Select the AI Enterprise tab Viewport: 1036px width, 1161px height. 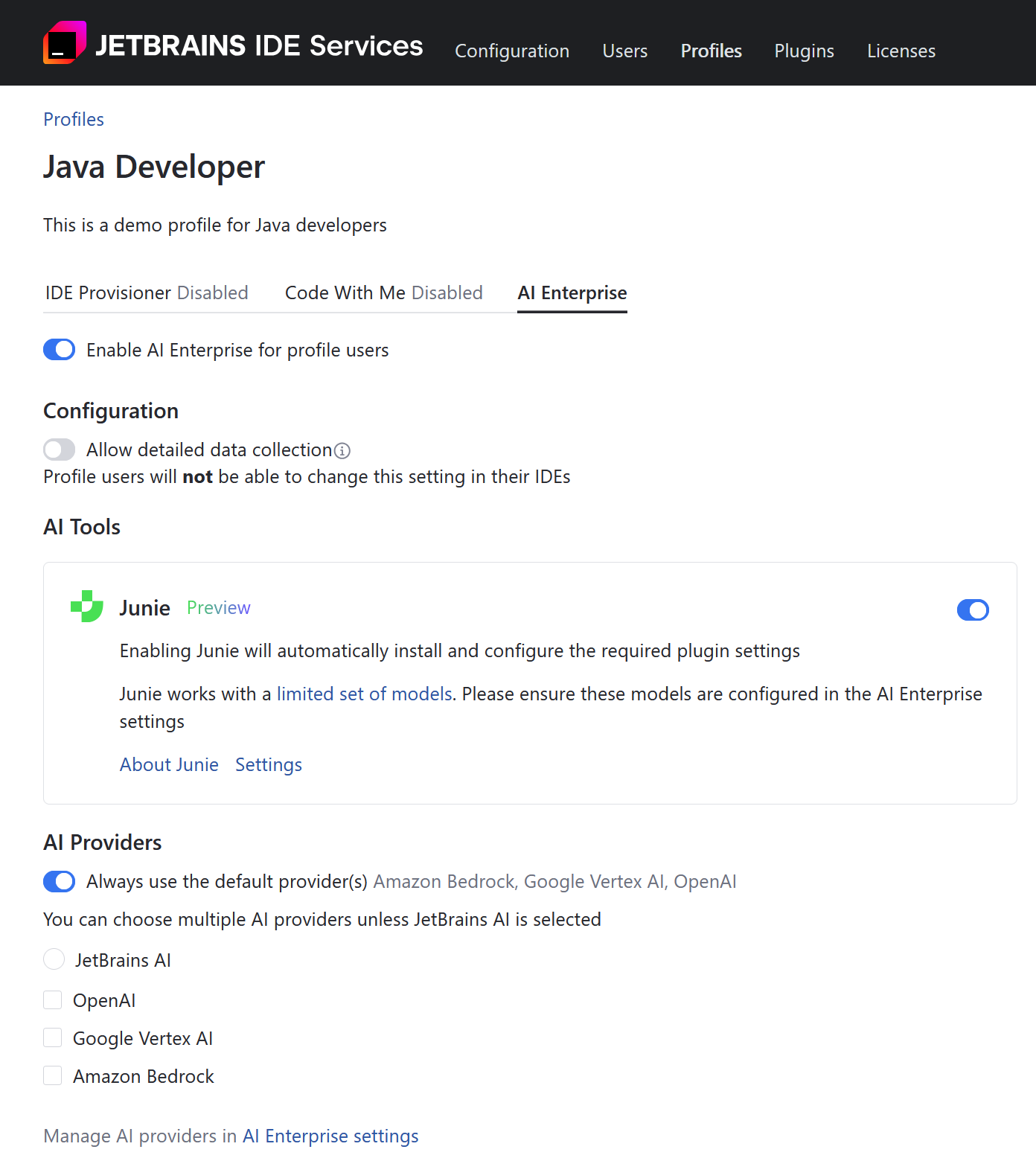tap(572, 292)
